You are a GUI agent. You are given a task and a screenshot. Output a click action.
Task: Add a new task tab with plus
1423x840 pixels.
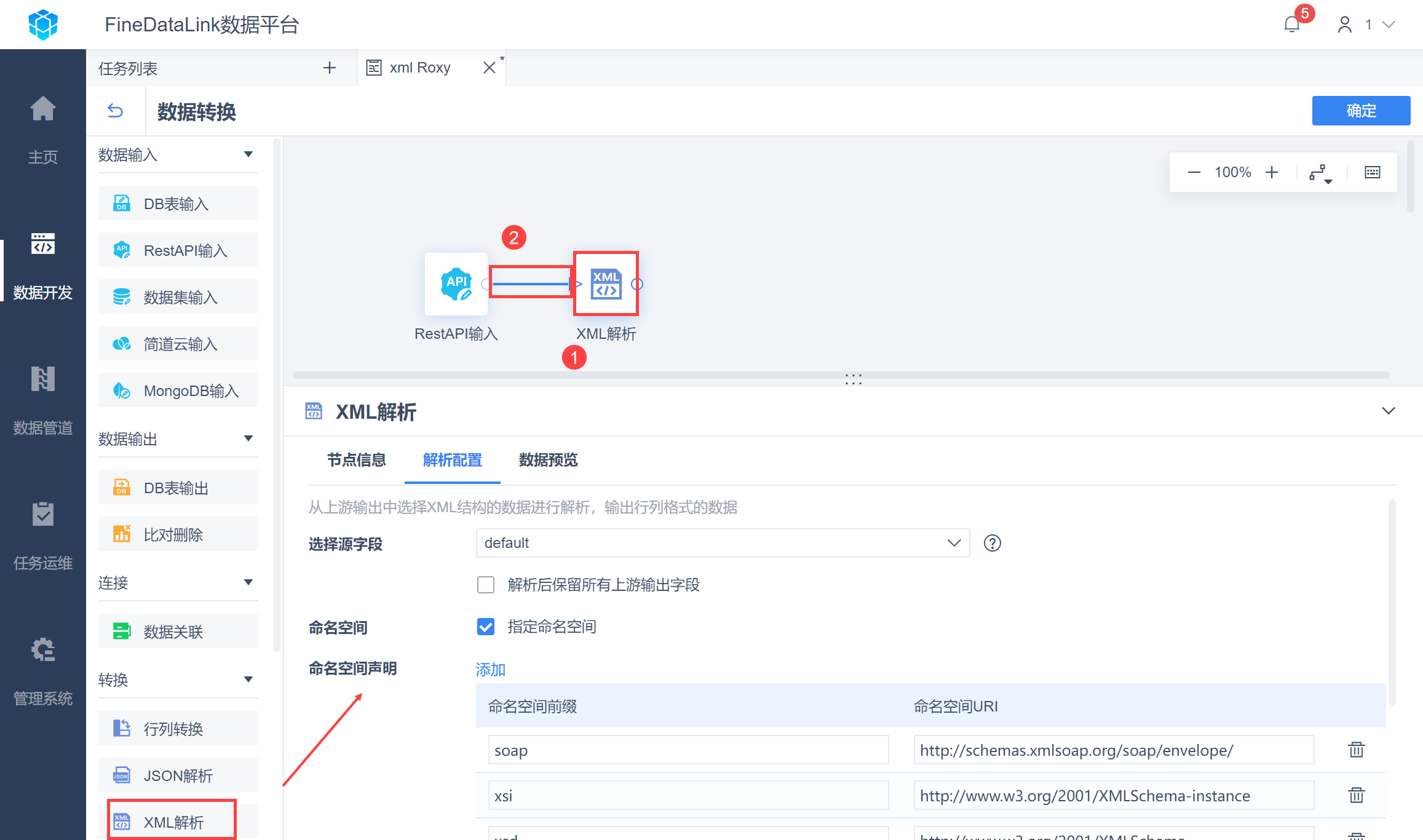click(330, 68)
